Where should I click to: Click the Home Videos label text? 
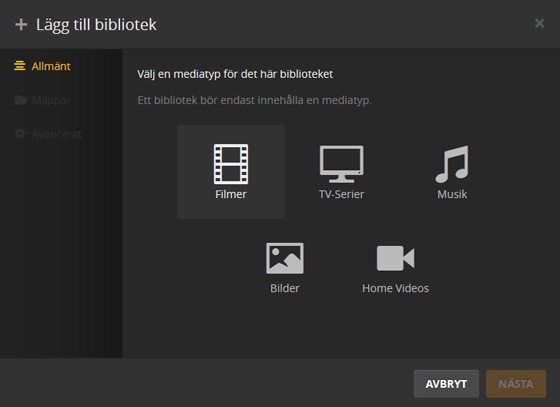395,288
